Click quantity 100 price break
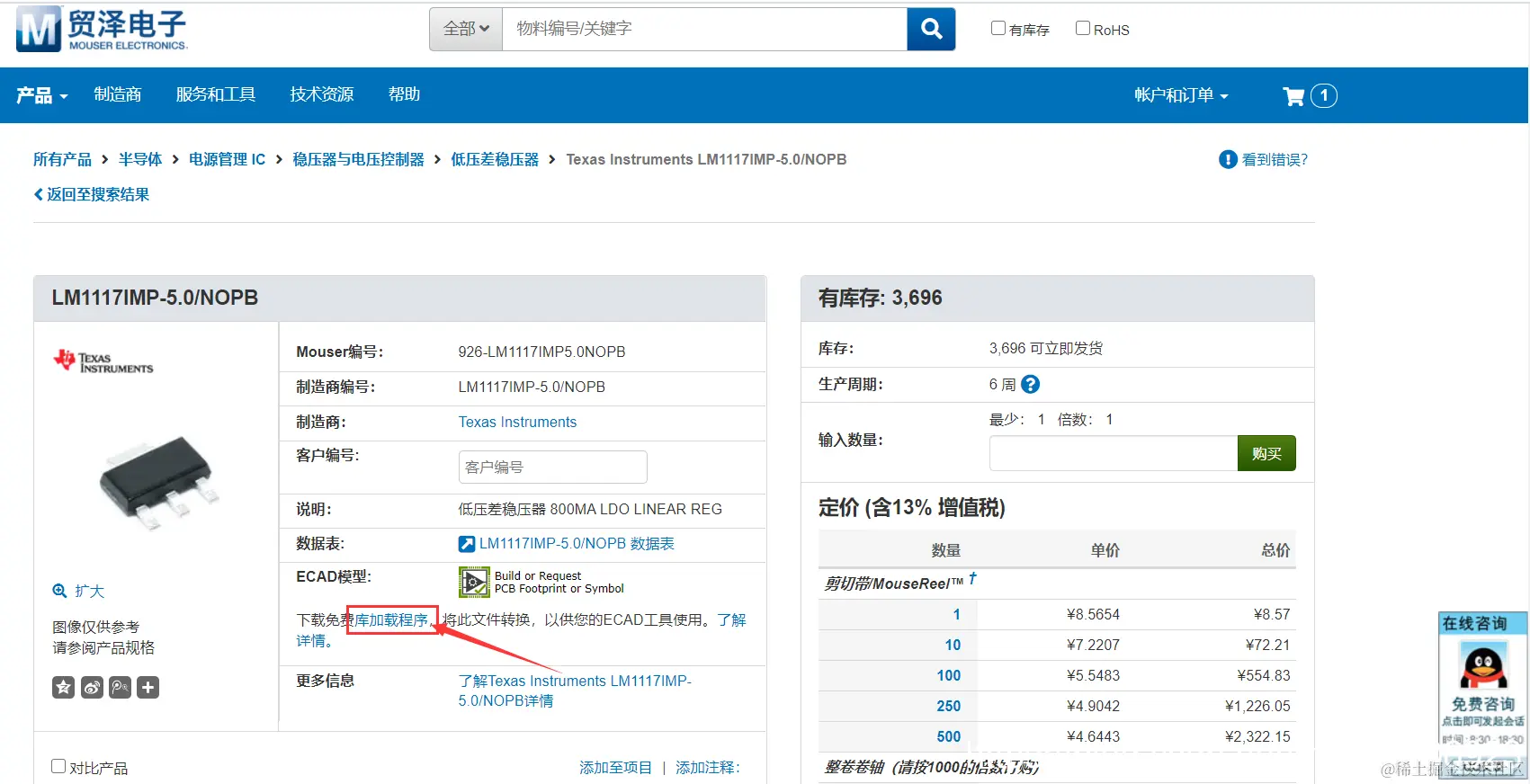This screenshot has width=1530, height=784. (x=949, y=675)
